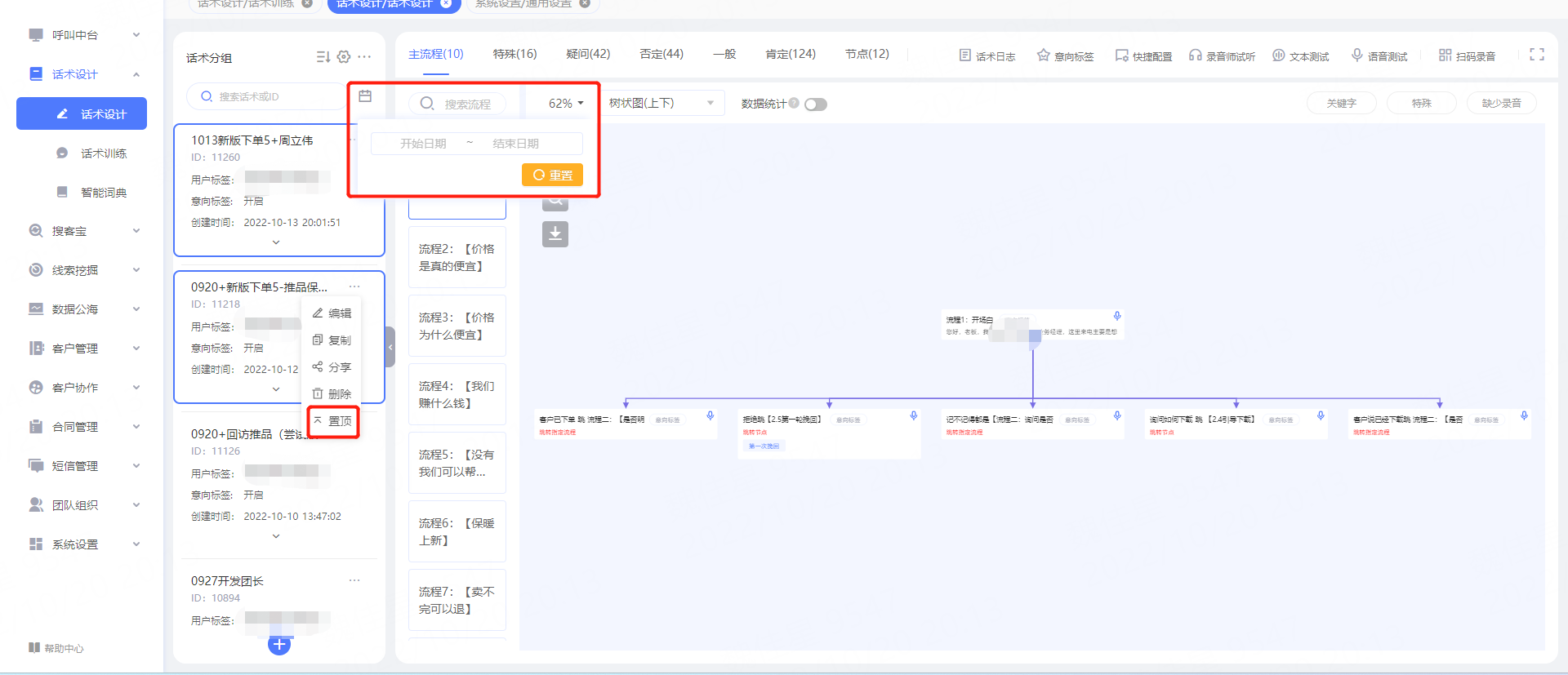Choose 分享 in the context menu
The image size is (1568, 675).
(332, 367)
